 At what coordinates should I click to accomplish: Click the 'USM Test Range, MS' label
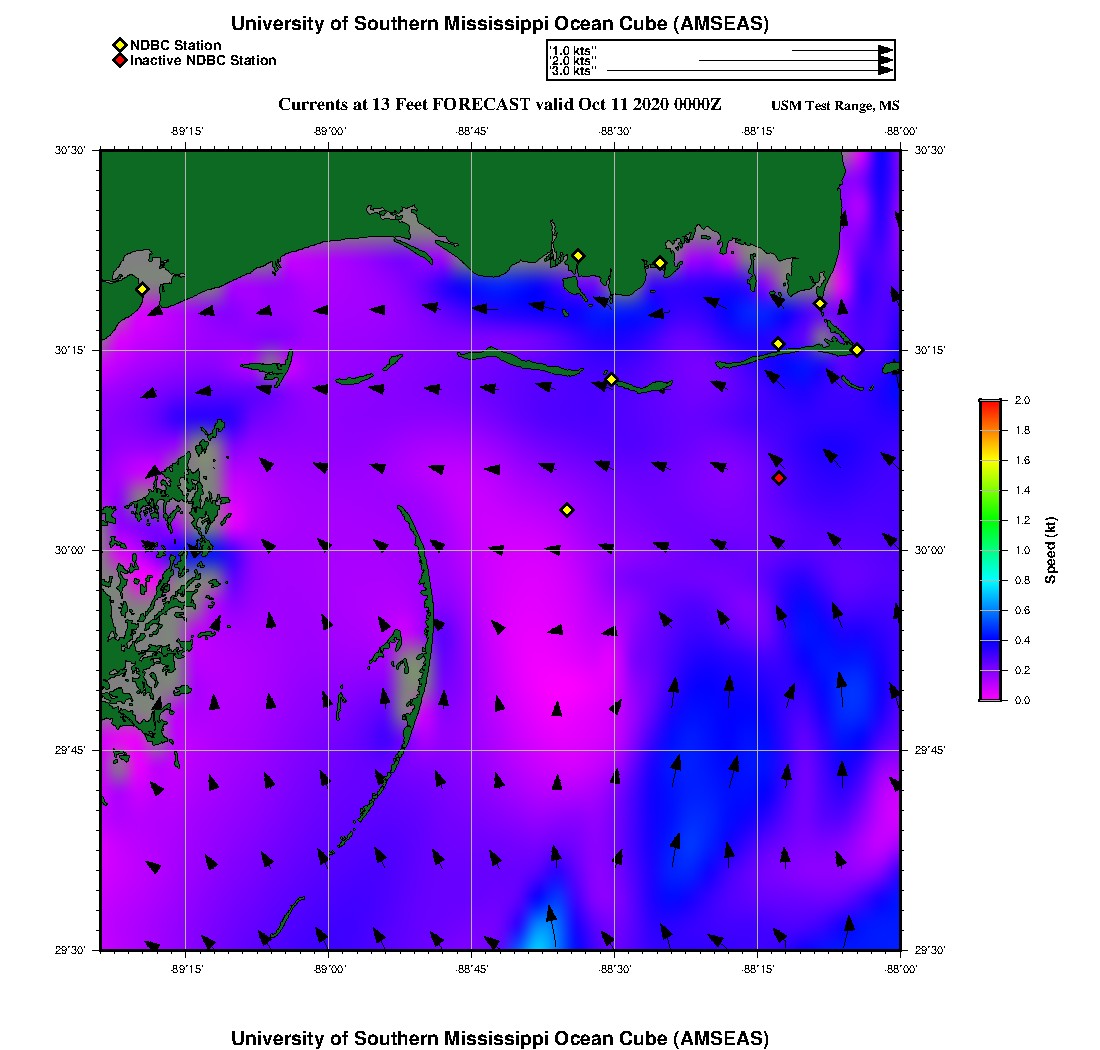(835, 105)
